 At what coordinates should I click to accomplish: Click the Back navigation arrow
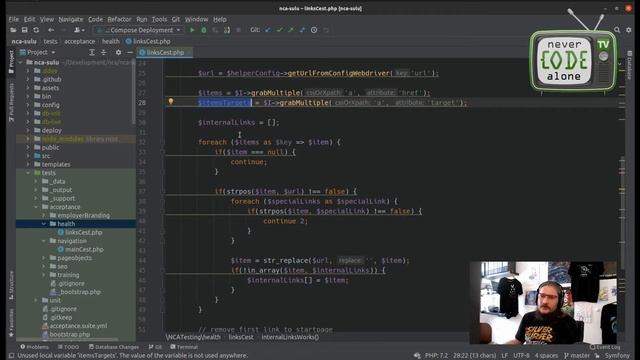click(x=51, y=30)
